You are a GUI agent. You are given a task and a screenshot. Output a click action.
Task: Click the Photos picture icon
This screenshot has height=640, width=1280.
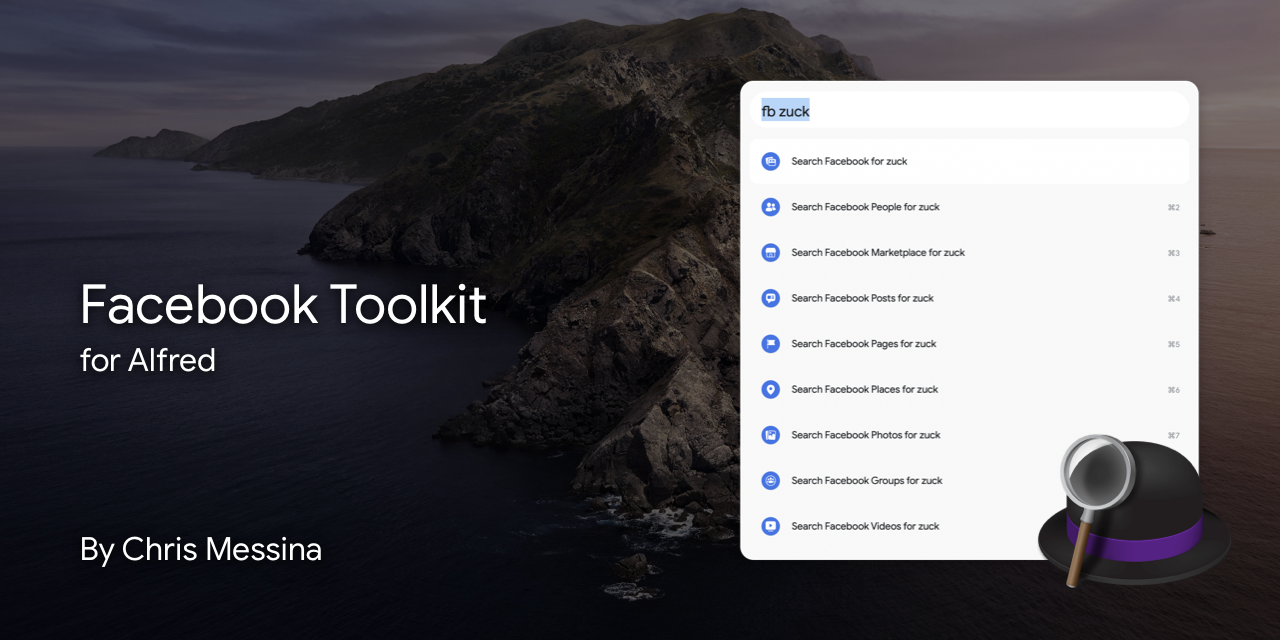(770, 435)
